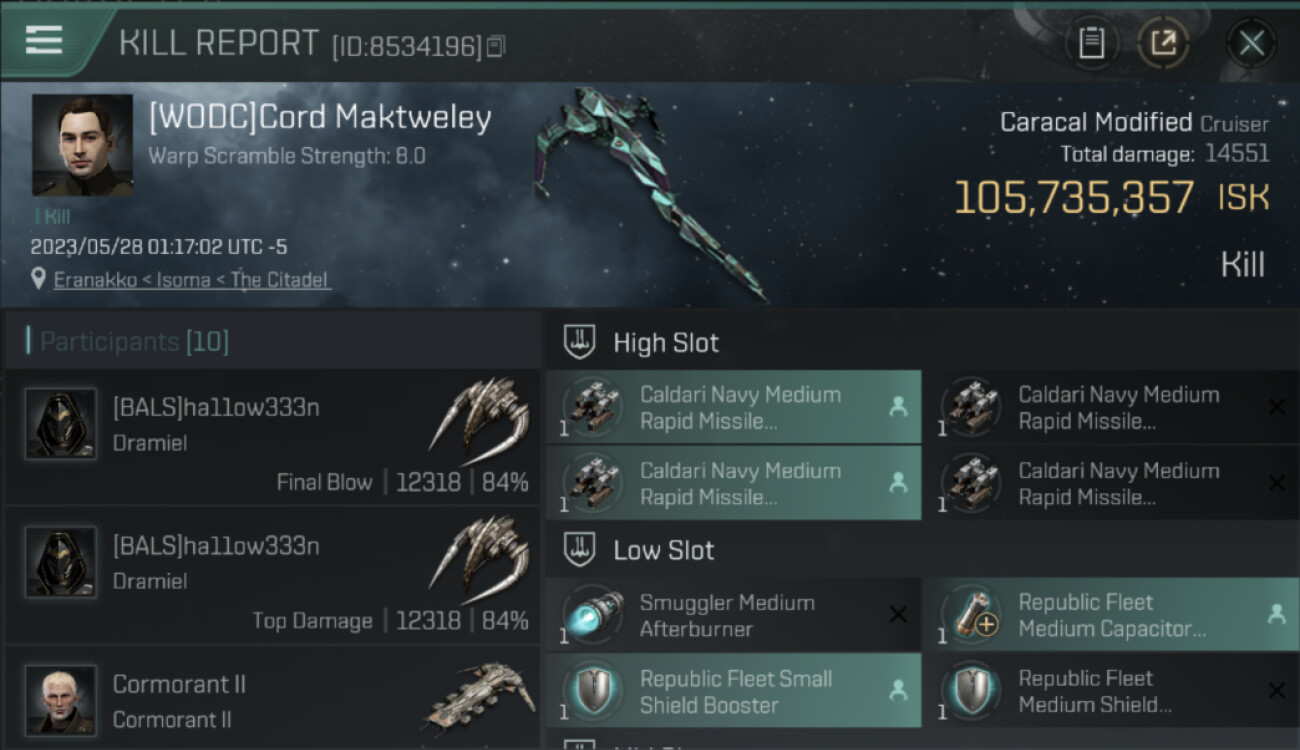The width and height of the screenshot is (1300, 750).
Task: Open the hamburger main menu
Action: 44,40
